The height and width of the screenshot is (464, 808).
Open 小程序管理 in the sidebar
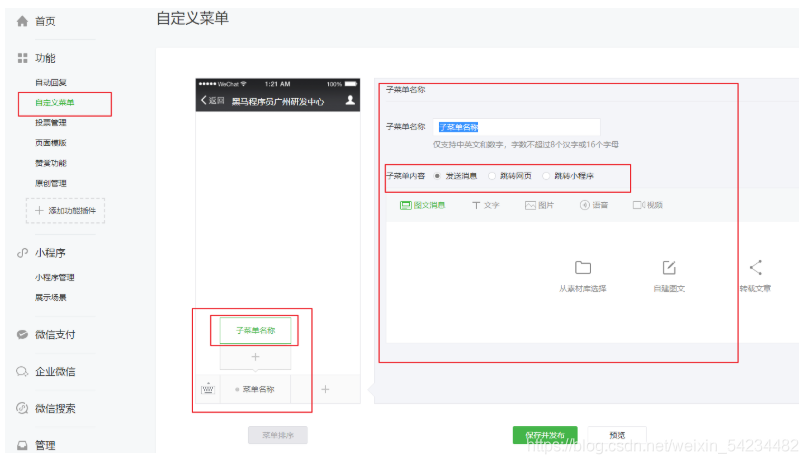coord(55,277)
